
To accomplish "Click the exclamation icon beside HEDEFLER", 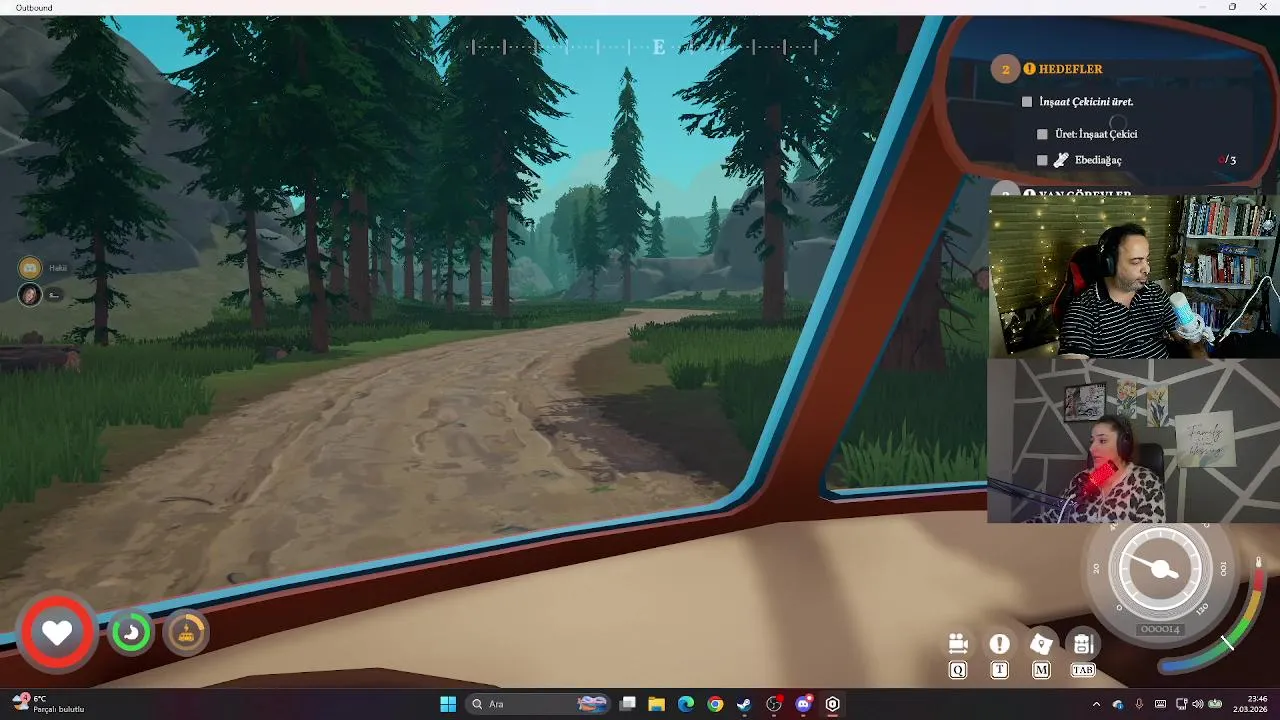I will click(1029, 69).
